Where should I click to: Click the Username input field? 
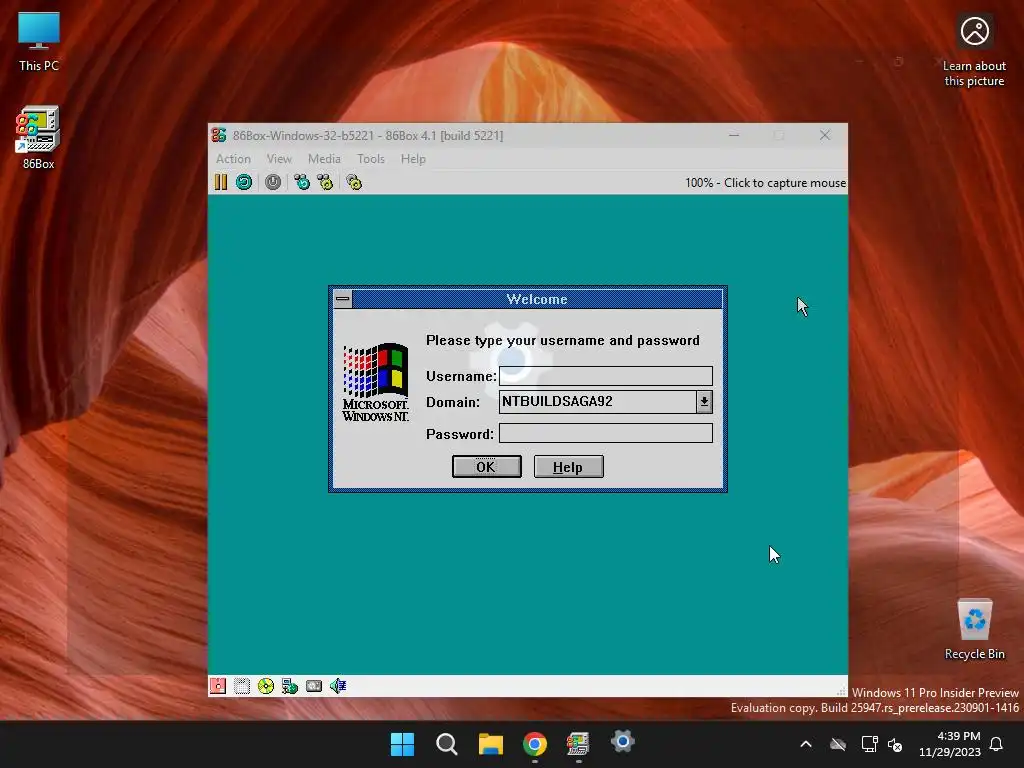coord(605,376)
